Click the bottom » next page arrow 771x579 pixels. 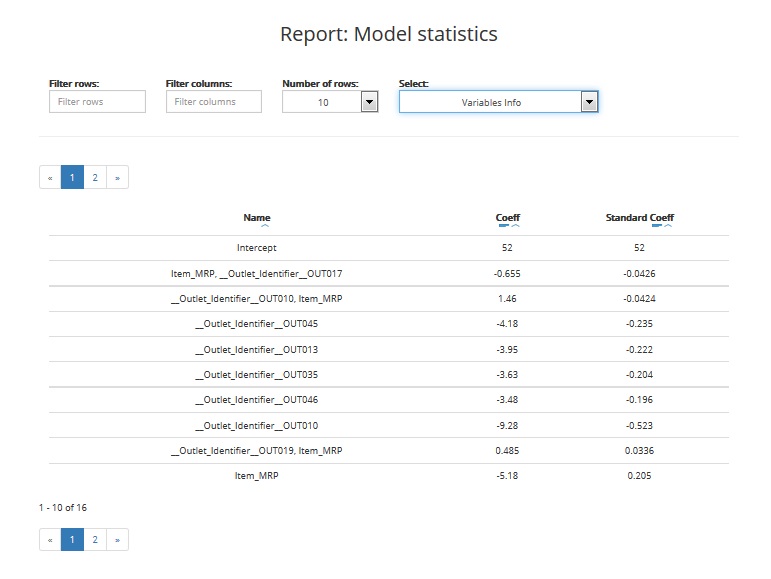(x=117, y=540)
